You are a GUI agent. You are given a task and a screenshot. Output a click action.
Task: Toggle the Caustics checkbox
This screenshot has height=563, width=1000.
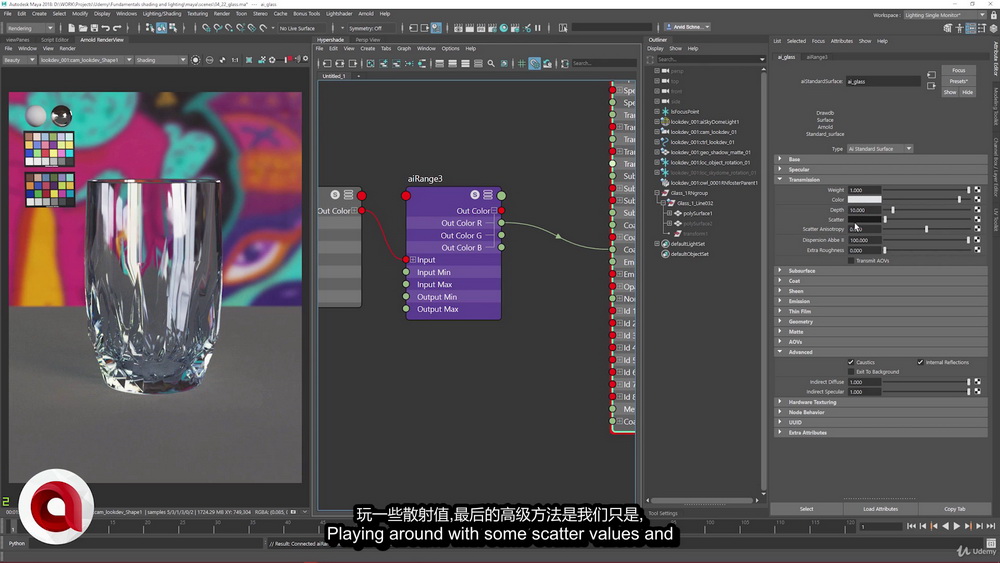pyautogui.click(x=851, y=362)
